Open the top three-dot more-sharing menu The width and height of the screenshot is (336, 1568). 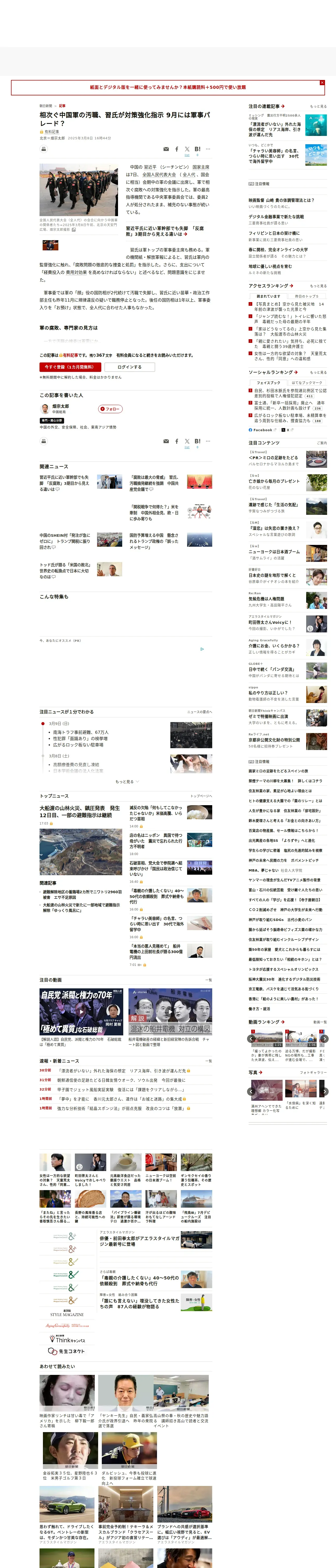pyautogui.click(x=208, y=149)
